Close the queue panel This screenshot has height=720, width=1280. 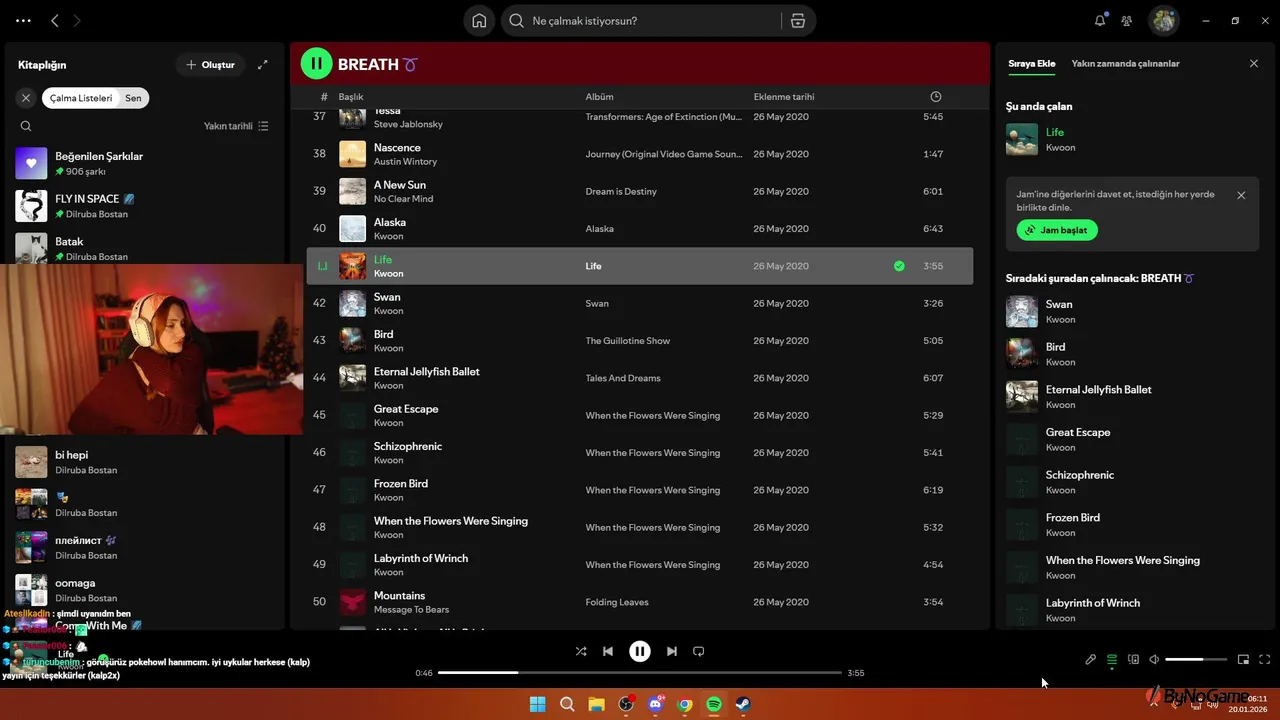click(1254, 63)
